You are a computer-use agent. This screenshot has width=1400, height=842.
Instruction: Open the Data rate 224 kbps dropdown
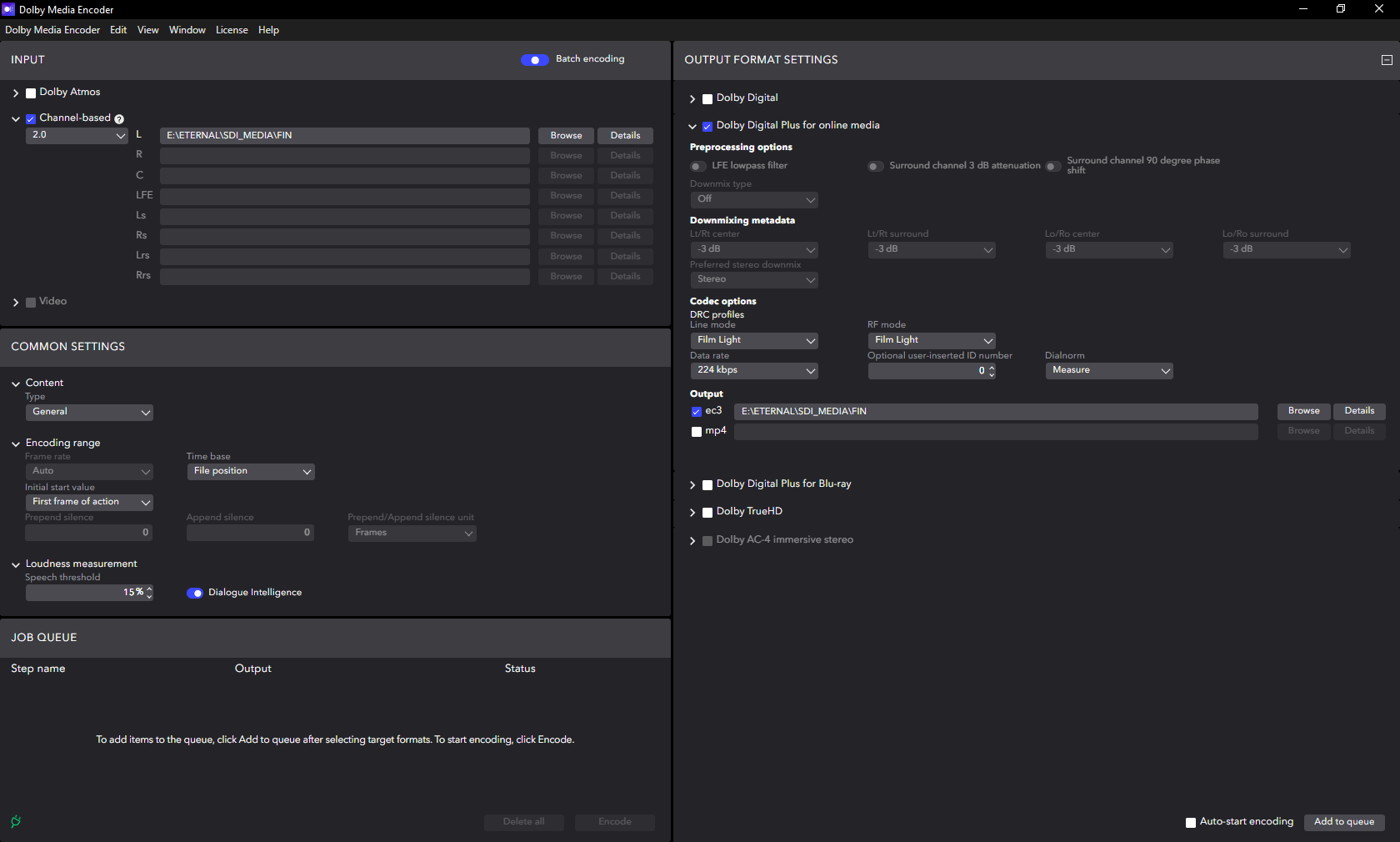tap(753, 371)
